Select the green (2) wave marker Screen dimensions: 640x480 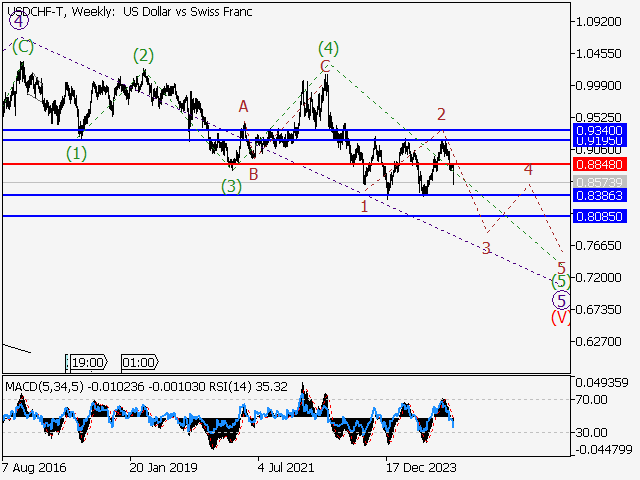pos(143,55)
